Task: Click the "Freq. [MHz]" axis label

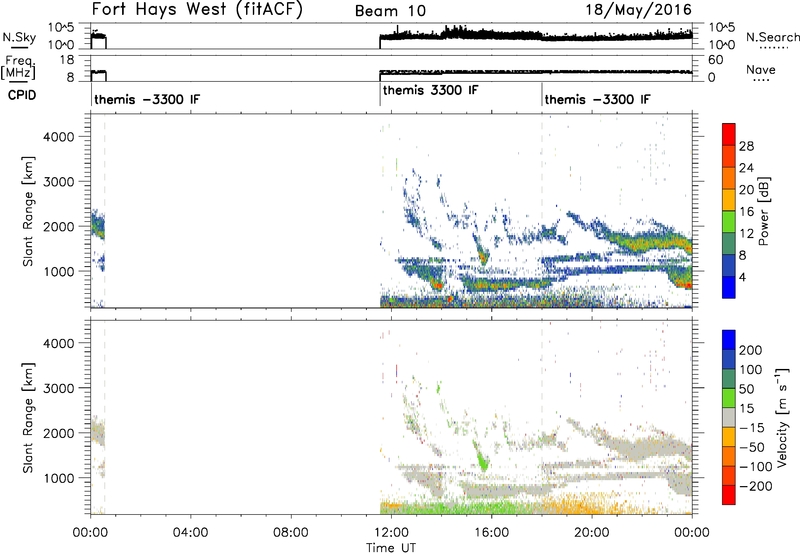Action: 19,67
